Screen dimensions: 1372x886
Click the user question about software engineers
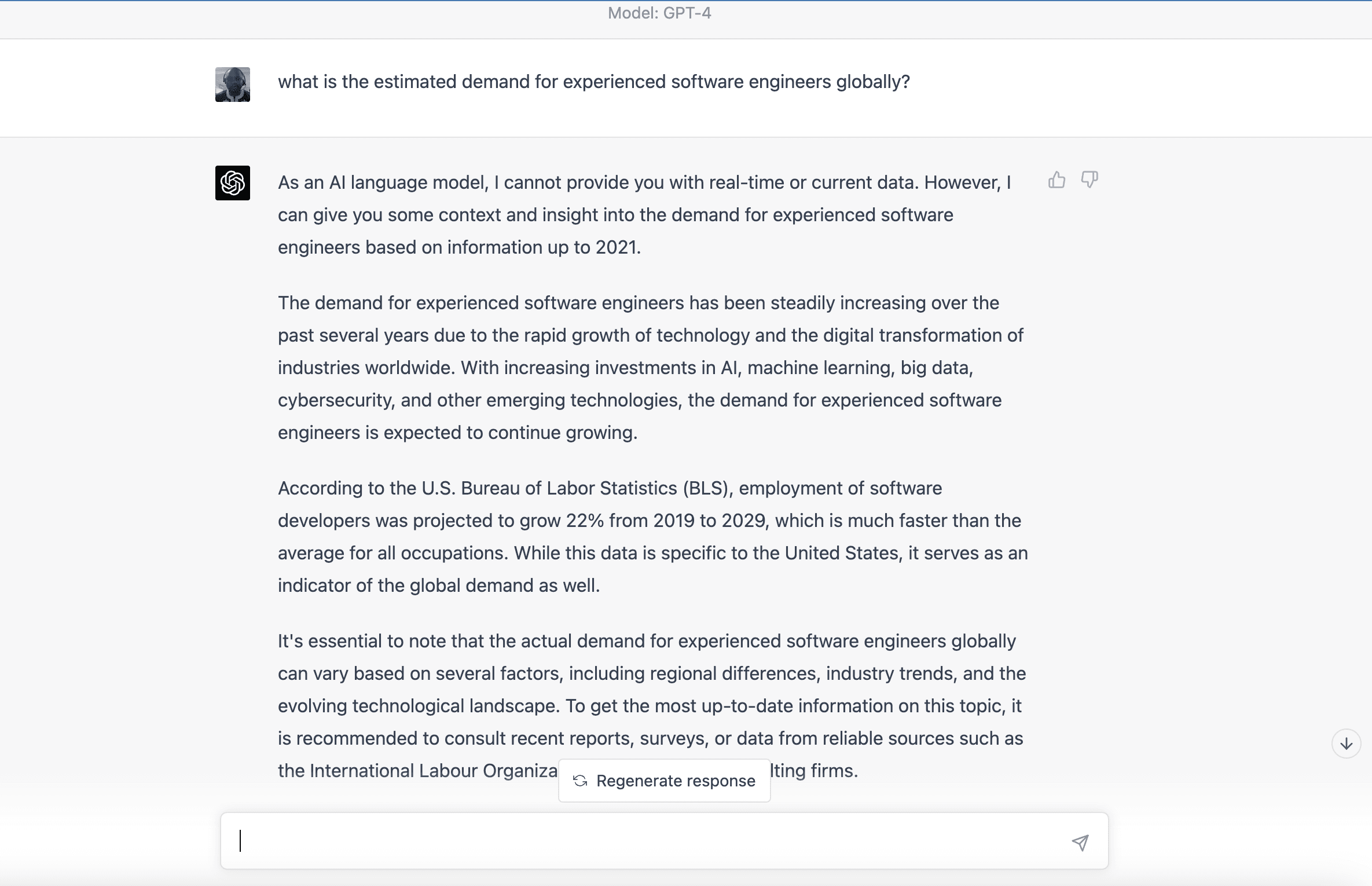594,82
